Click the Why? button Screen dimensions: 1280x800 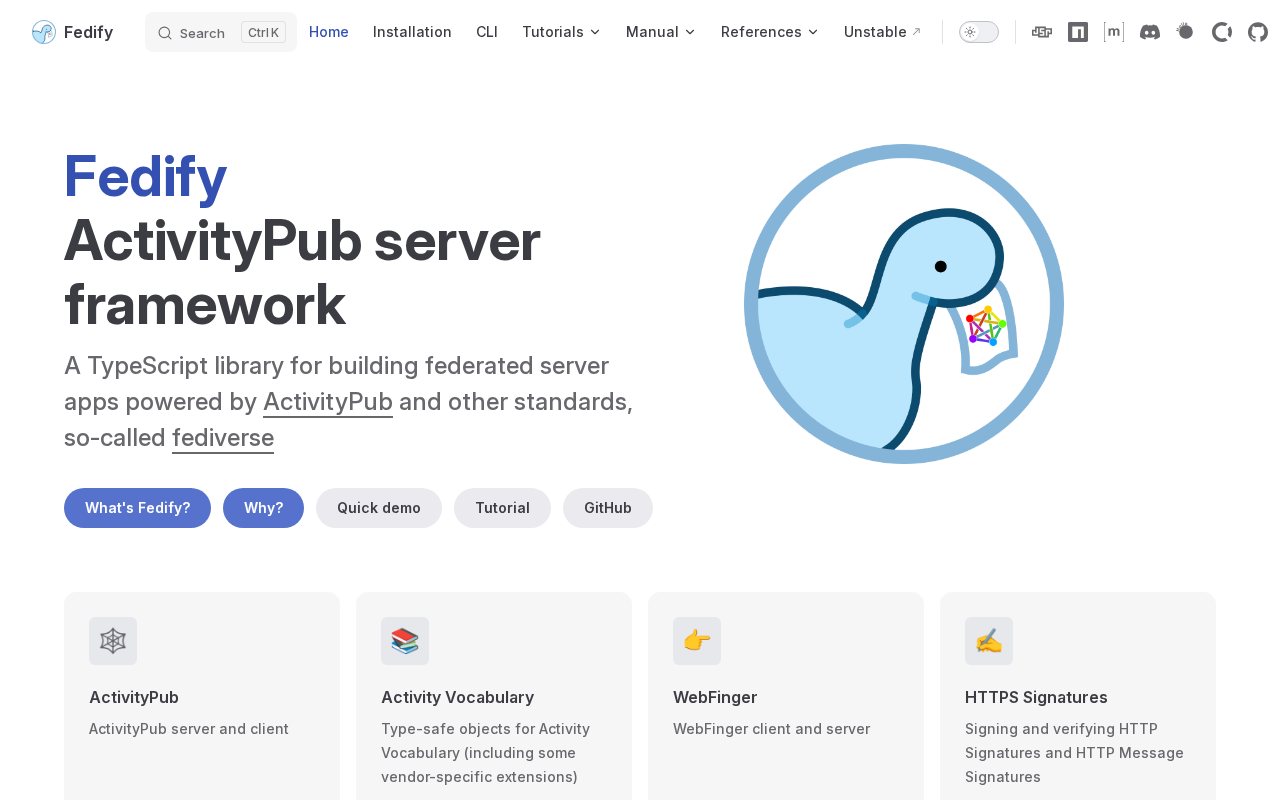pyautogui.click(x=264, y=508)
